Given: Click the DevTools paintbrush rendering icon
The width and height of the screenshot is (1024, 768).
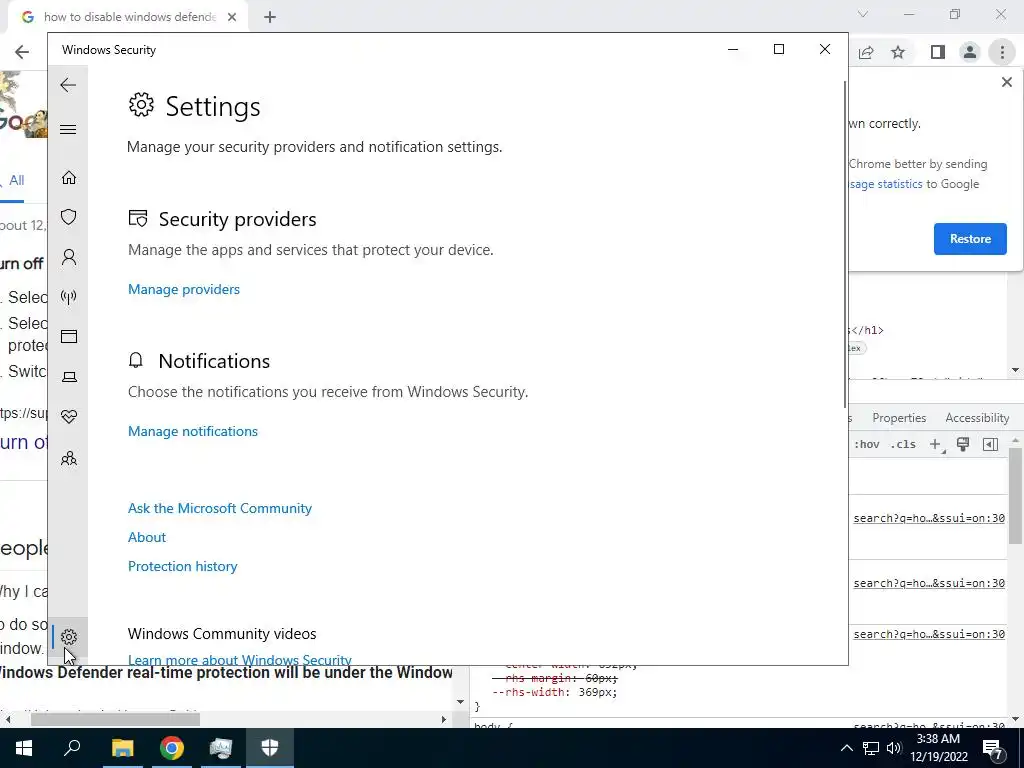Looking at the screenshot, I should pos(963,444).
